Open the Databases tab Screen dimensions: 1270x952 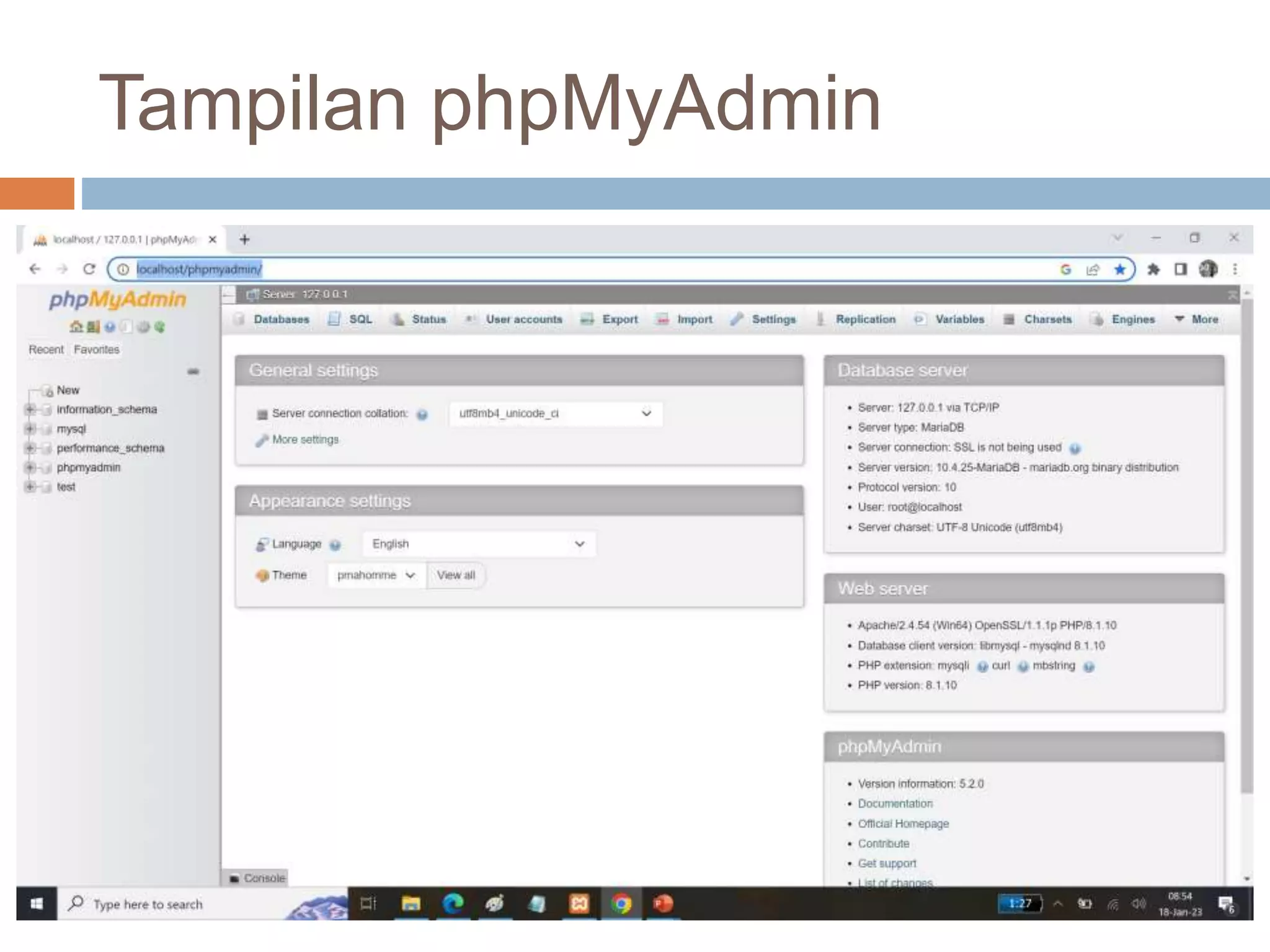point(273,319)
